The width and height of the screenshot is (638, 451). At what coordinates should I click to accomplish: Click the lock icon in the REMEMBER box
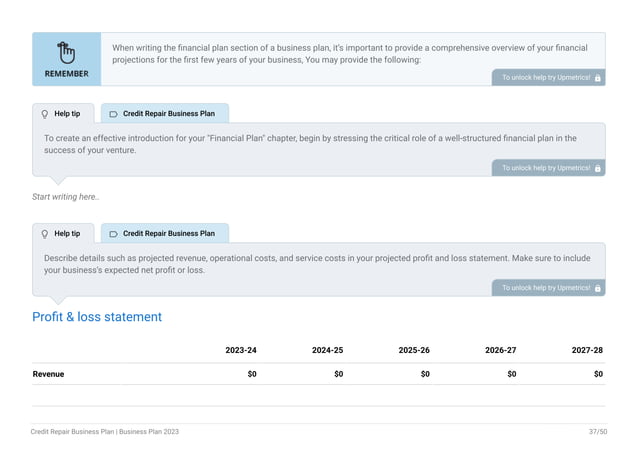(x=597, y=77)
